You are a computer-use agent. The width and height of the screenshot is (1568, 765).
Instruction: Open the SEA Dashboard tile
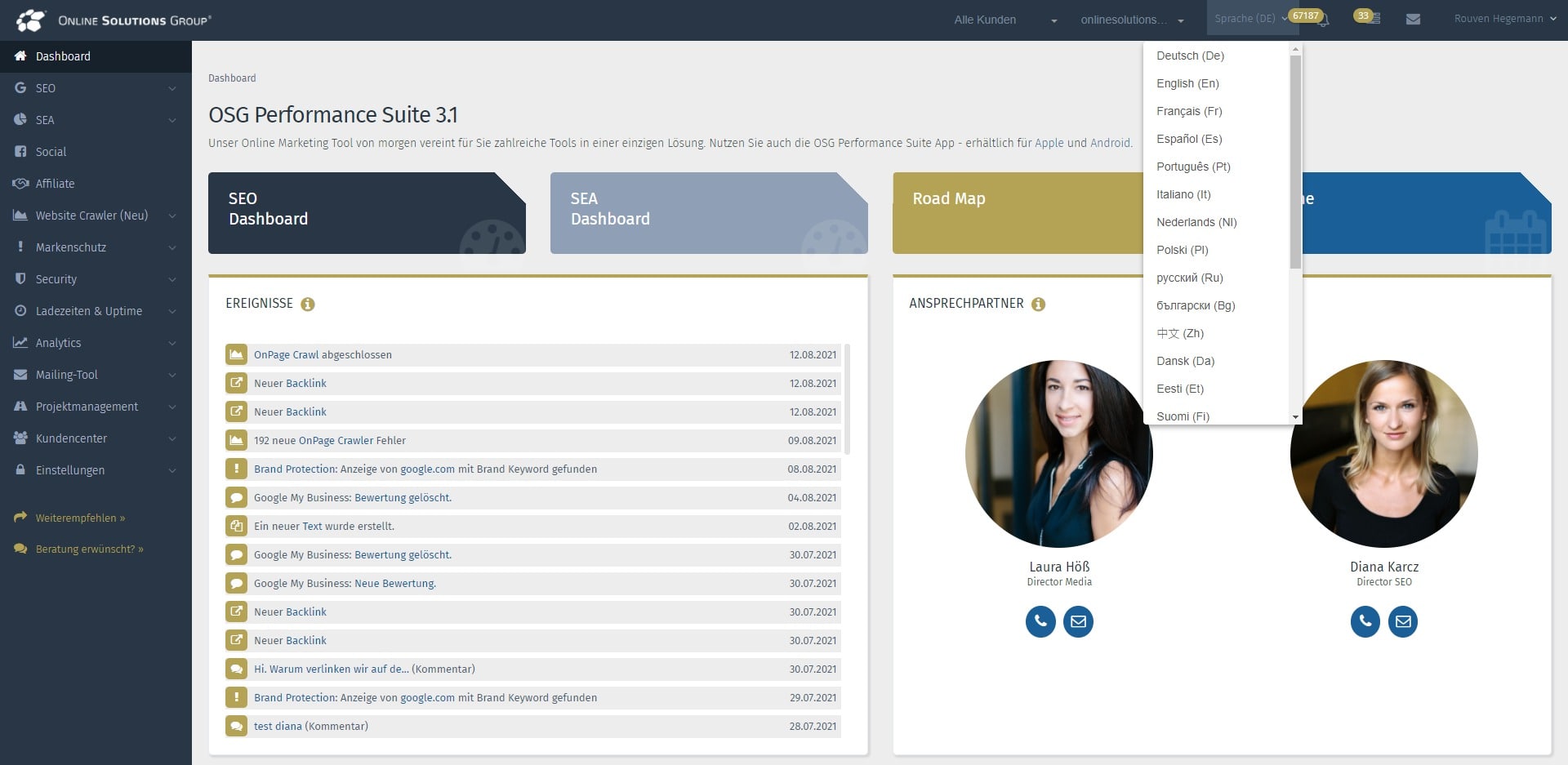709,213
